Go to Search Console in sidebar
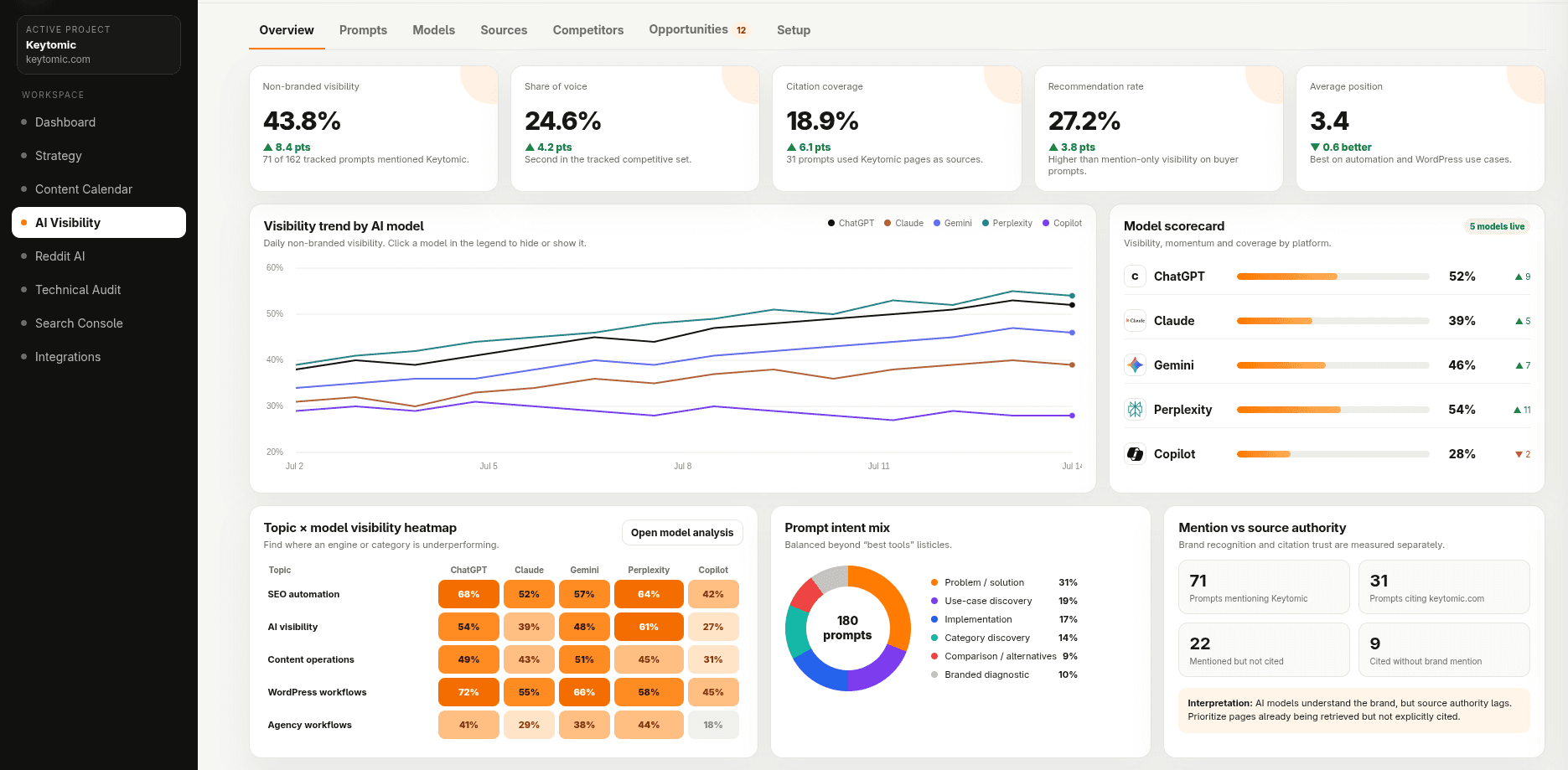The width and height of the screenshot is (1568, 770). (x=99, y=323)
